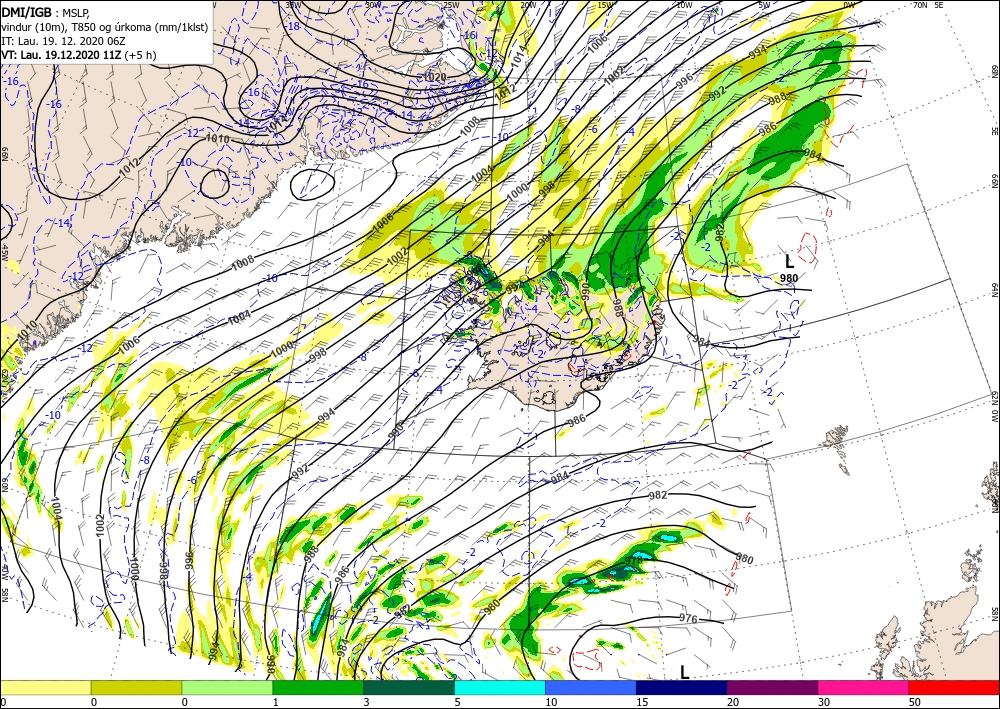Click the "978" isobar label
The image size is (1000, 709).
pyautogui.click(x=633, y=560)
